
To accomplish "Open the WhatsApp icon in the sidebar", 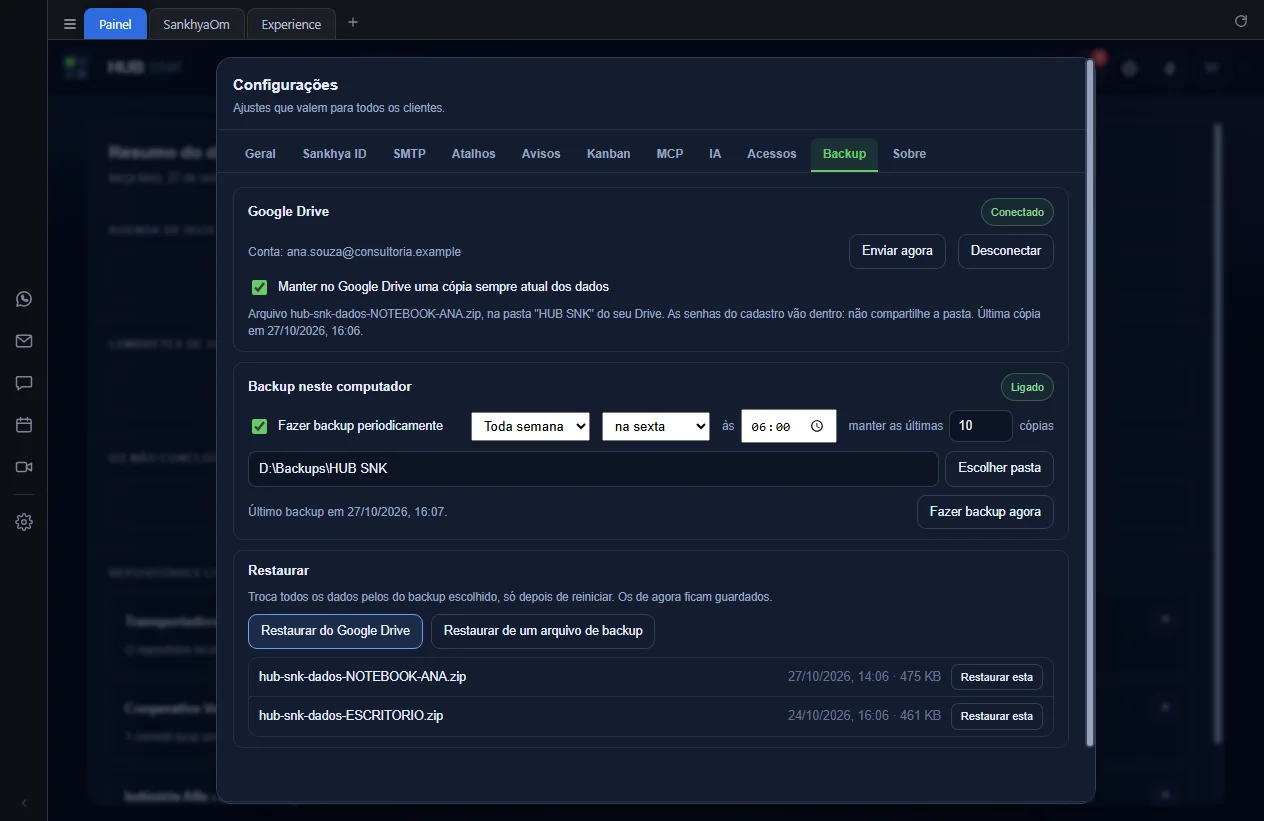I will click(x=24, y=299).
